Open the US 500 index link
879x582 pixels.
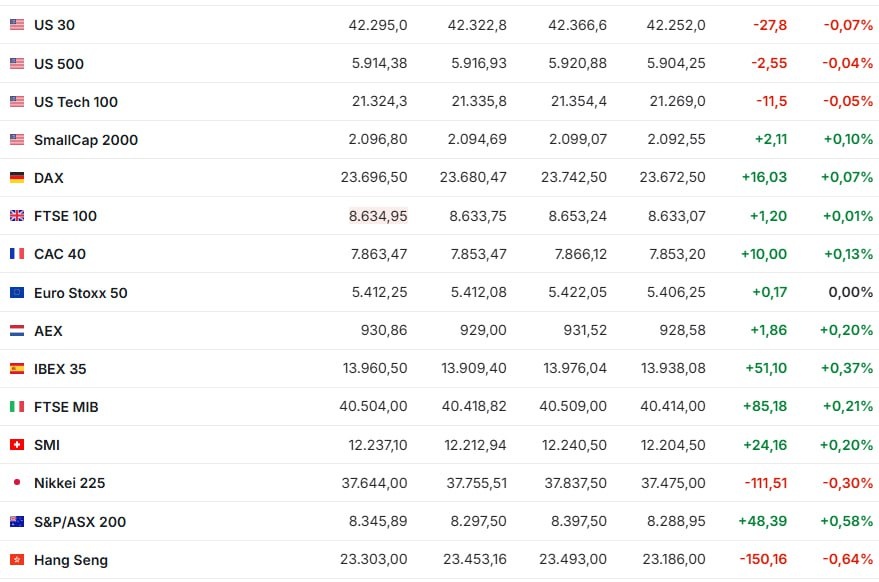click(x=59, y=64)
